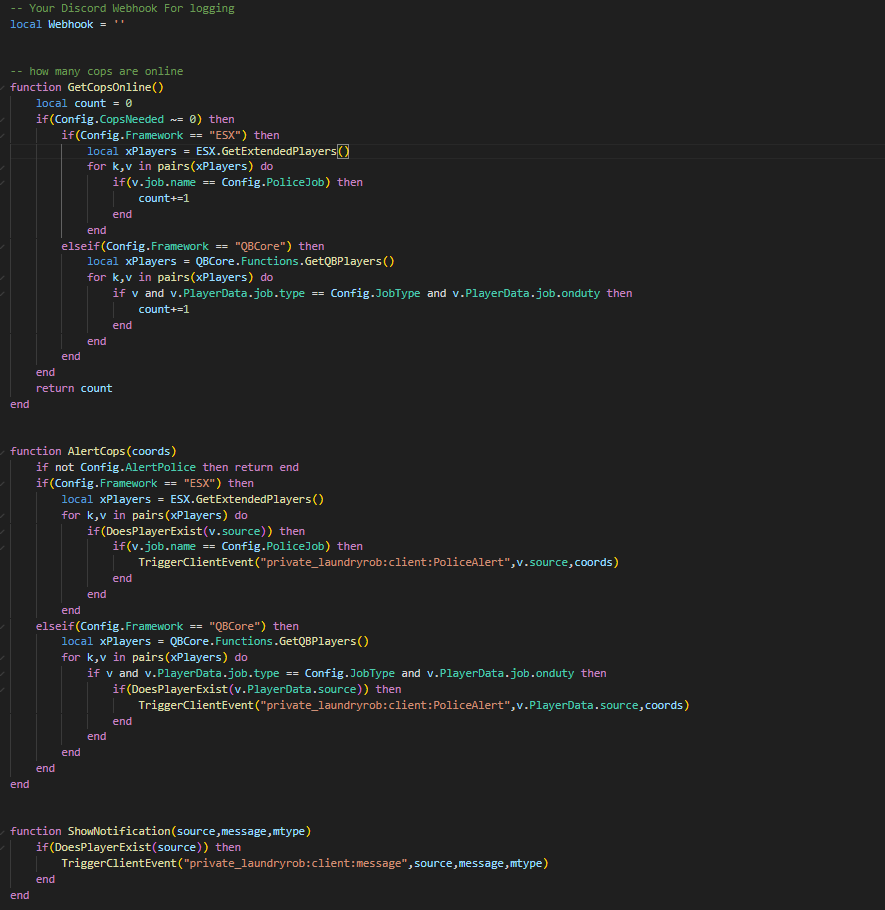Click the empty quotes assigned to Webhook

coord(119,24)
